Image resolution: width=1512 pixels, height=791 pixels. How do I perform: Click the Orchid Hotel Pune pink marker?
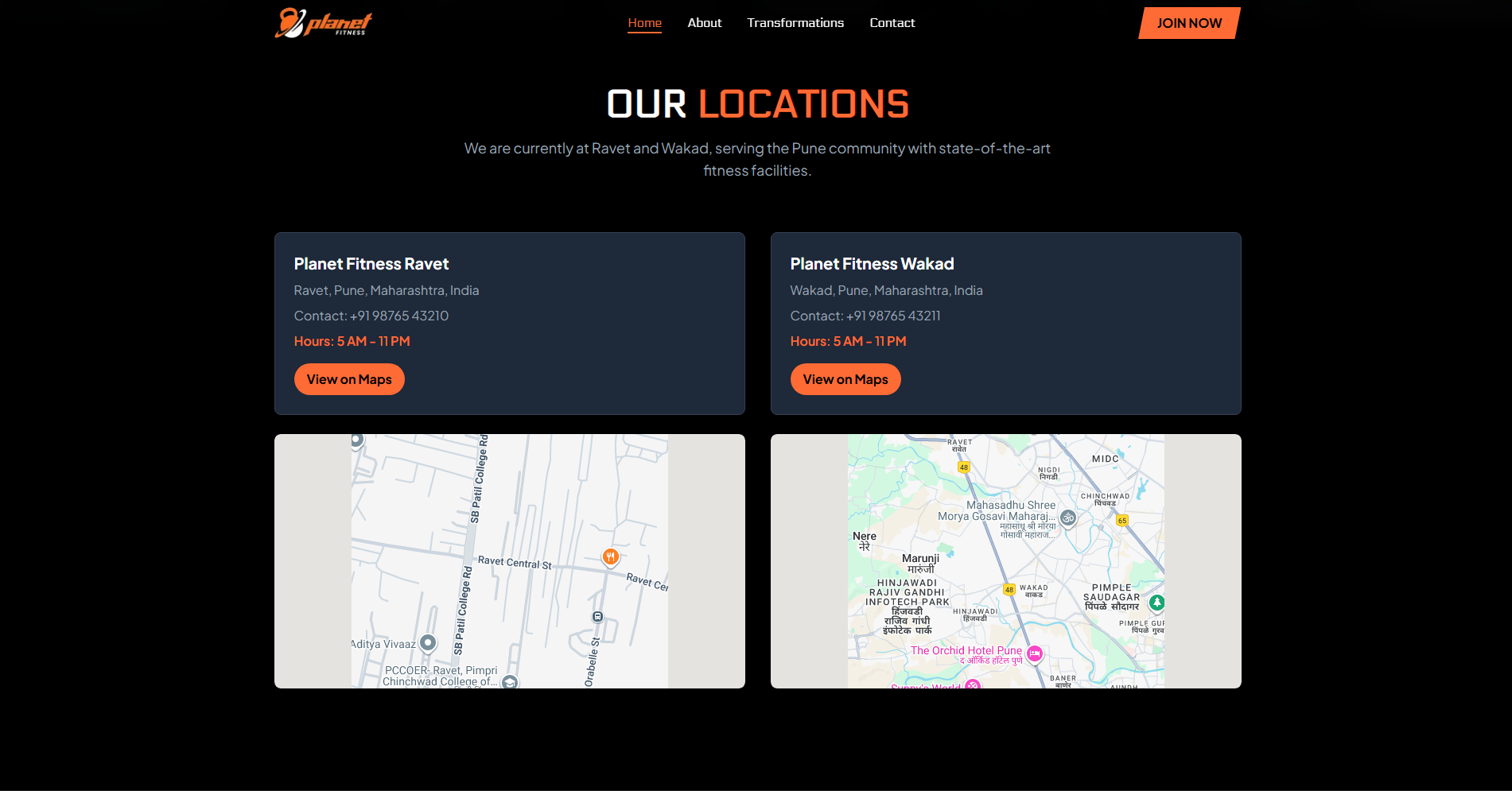click(1034, 653)
